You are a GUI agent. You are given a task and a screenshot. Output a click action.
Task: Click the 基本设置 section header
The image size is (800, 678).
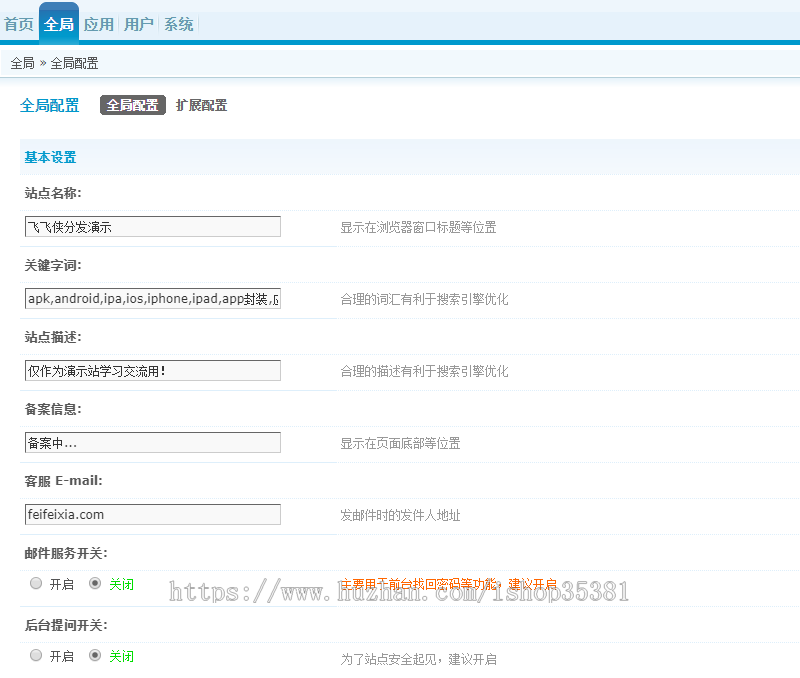(x=50, y=157)
